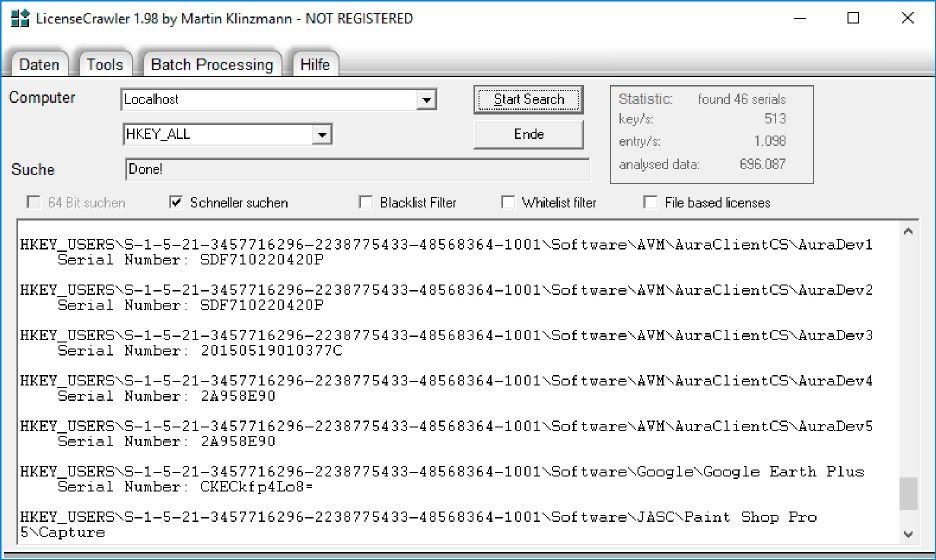Minimize the LicenseCrawler window
This screenshot has height=560, width=936.
click(800, 19)
